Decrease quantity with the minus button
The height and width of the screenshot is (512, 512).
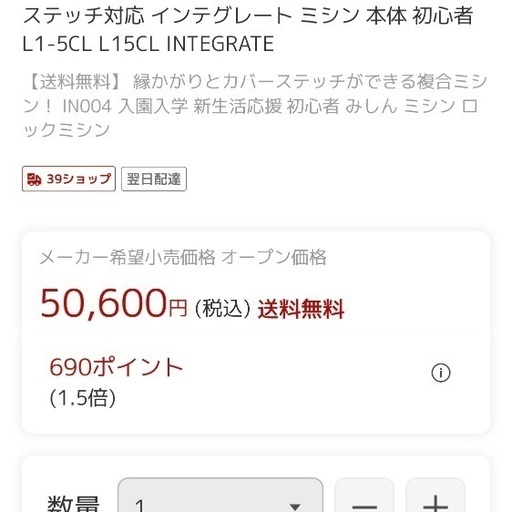[364, 495]
